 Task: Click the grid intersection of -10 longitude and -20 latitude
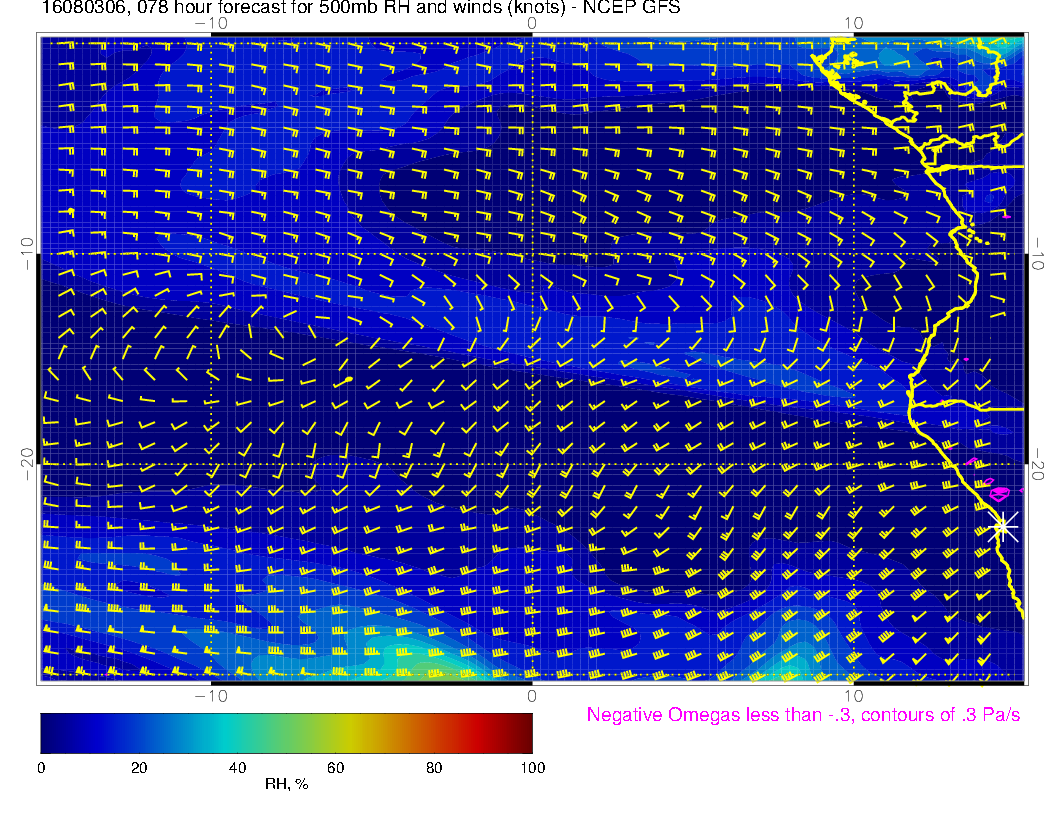211,464
